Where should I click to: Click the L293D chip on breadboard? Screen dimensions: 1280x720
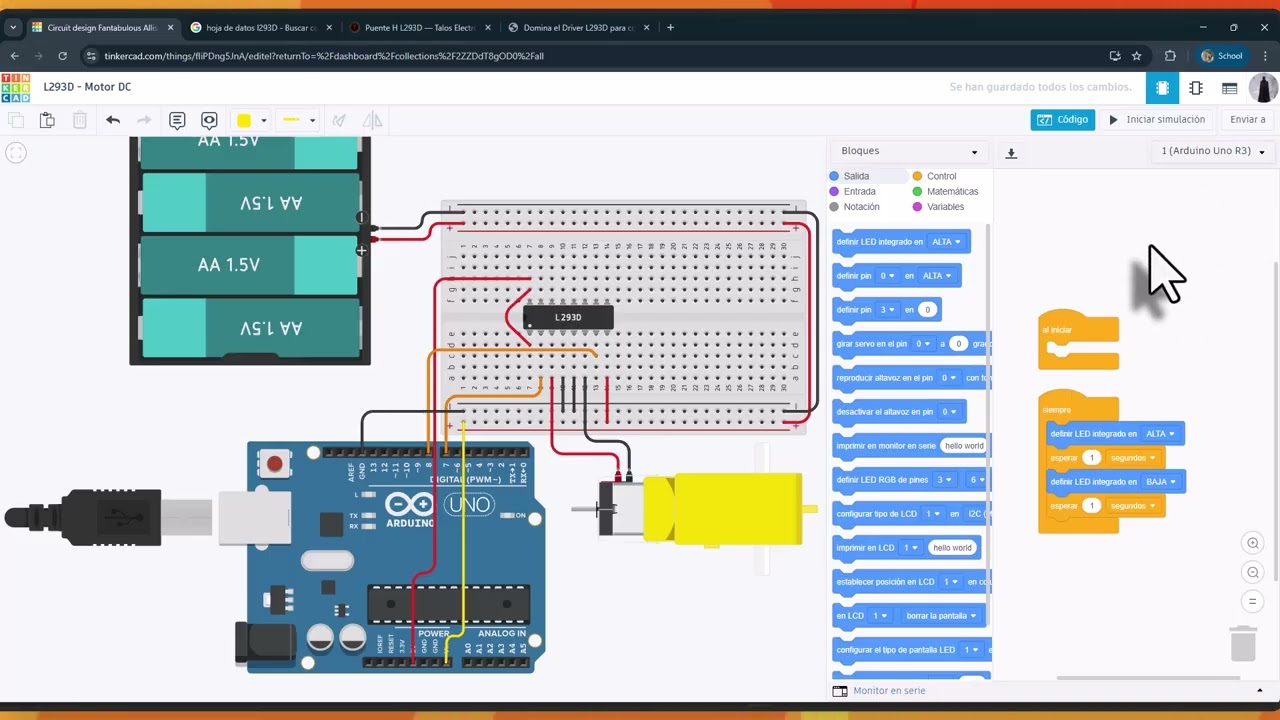point(568,317)
